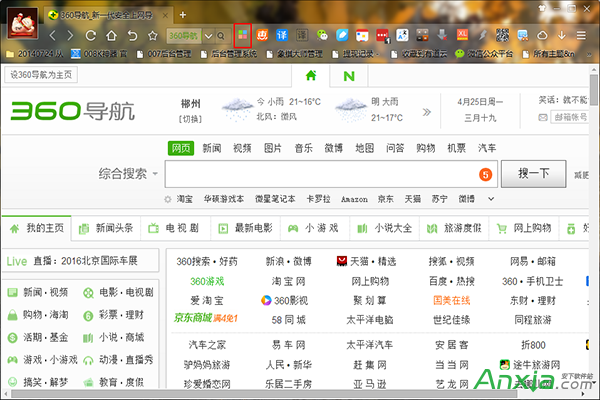Switch to the 图片 search tab
Viewport: 600px width, 400px height.
pos(272,148)
